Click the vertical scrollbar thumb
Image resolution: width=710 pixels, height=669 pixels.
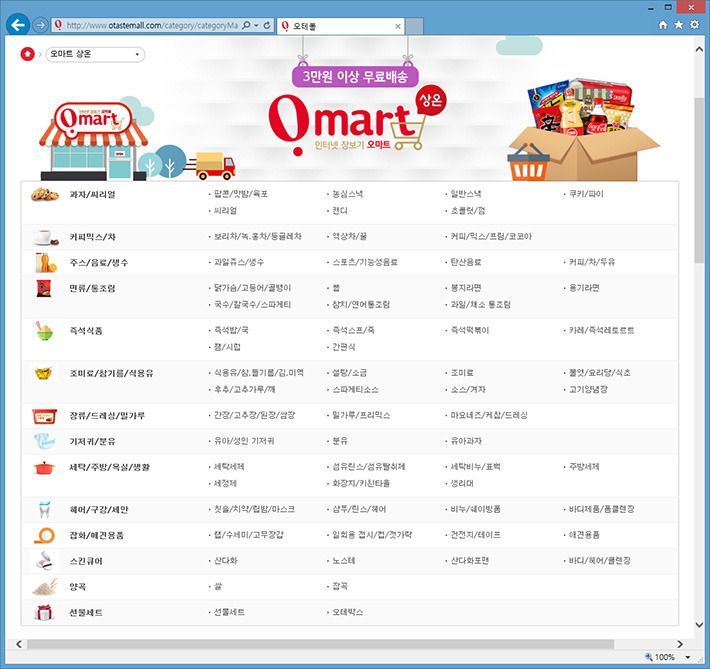tap(699, 180)
